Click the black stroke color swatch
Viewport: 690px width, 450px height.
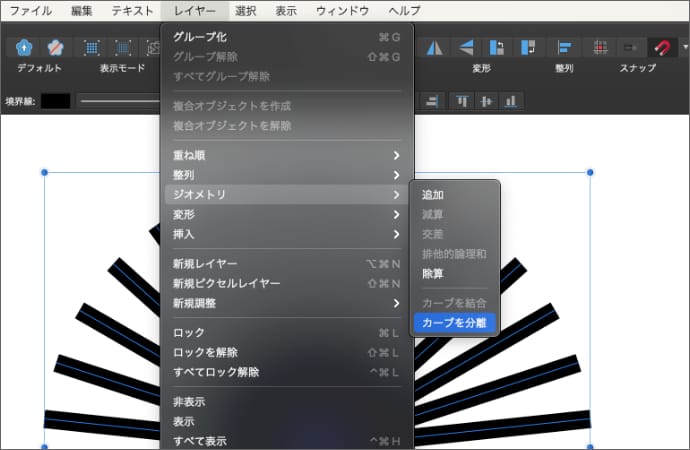coord(55,100)
